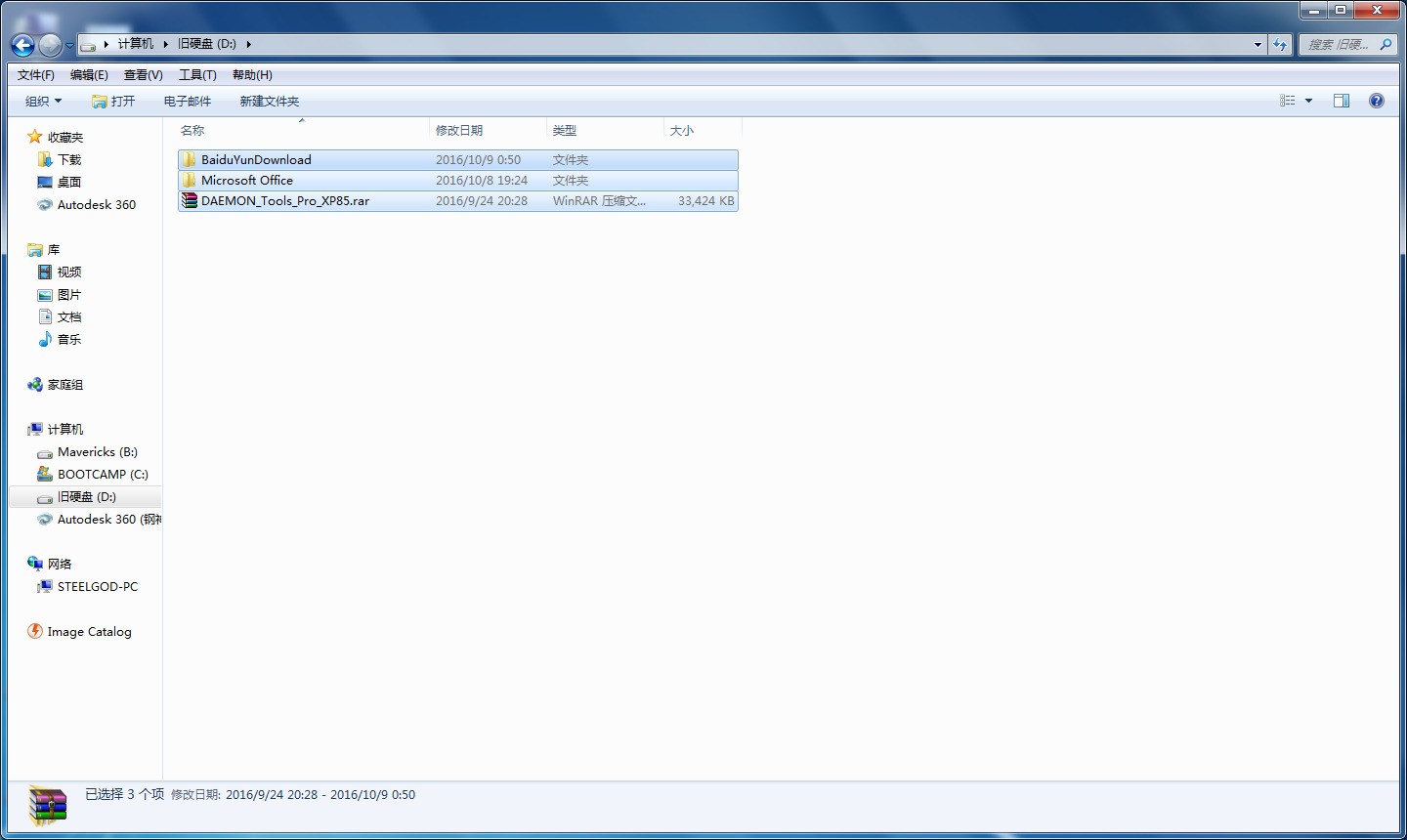Open the address bar history dropdown

pos(1258,44)
